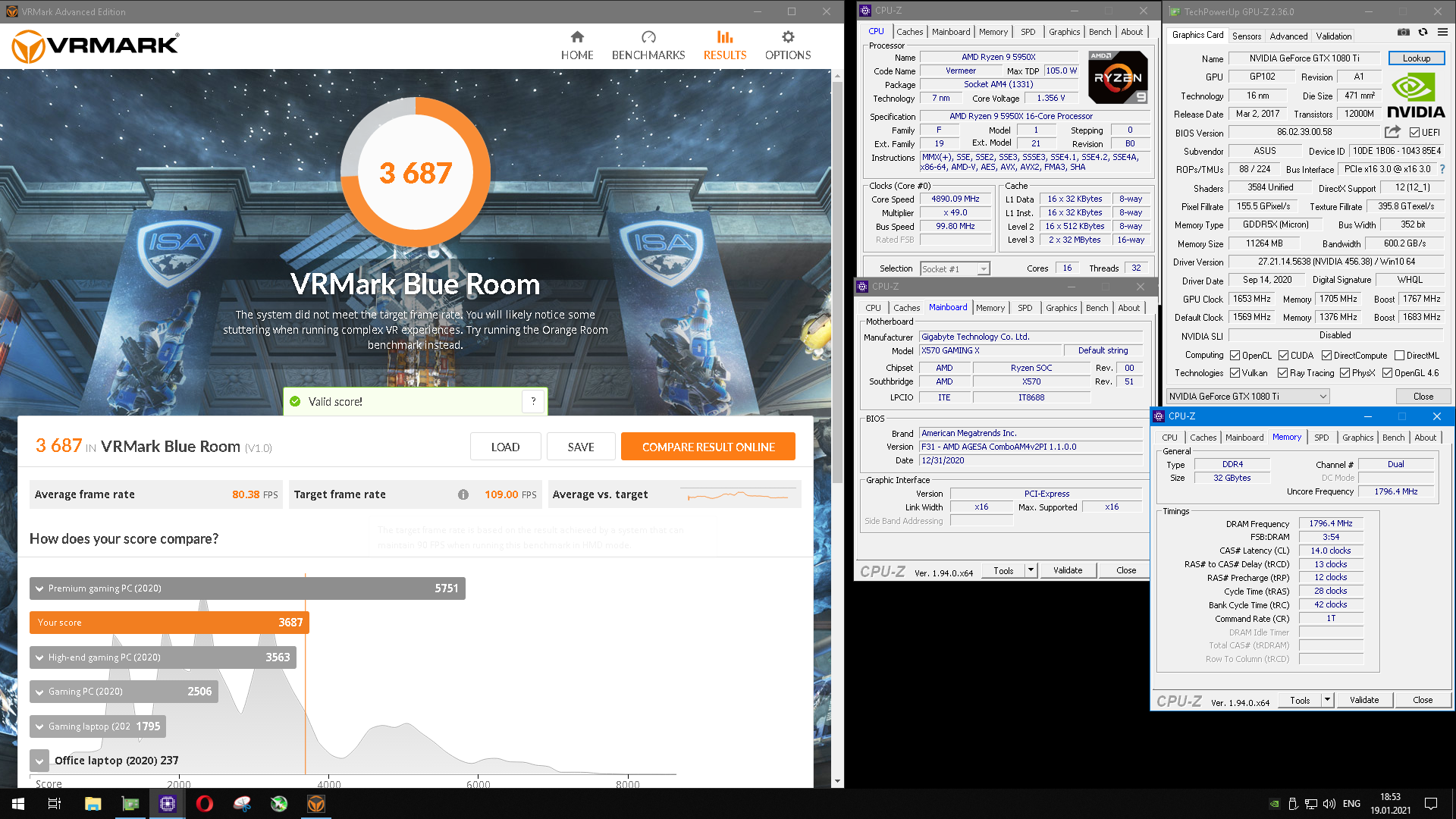Toggle CUDA checkbox

click(x=1284, y=356)
